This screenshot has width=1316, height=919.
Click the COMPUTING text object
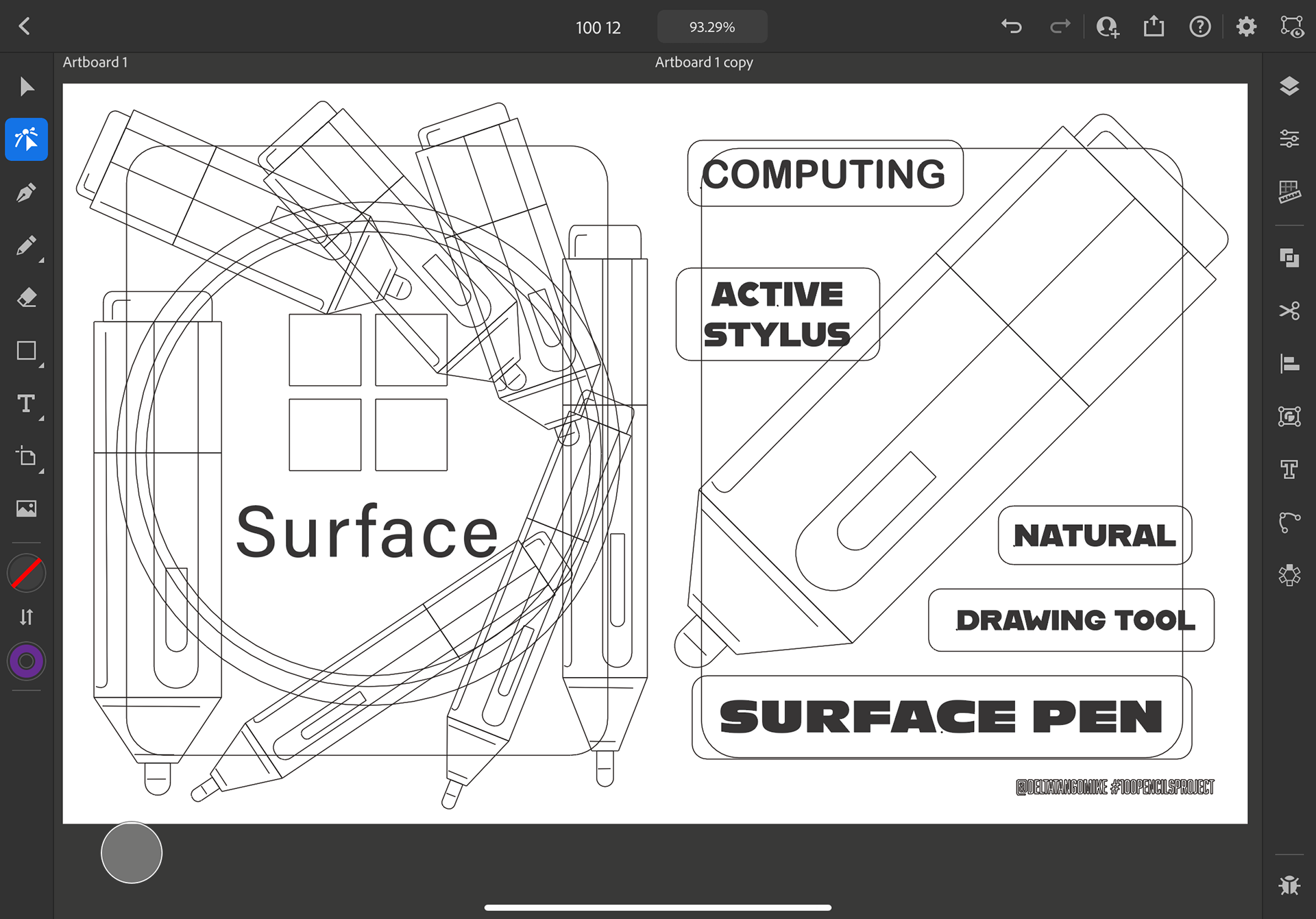(x=823, y=174)
